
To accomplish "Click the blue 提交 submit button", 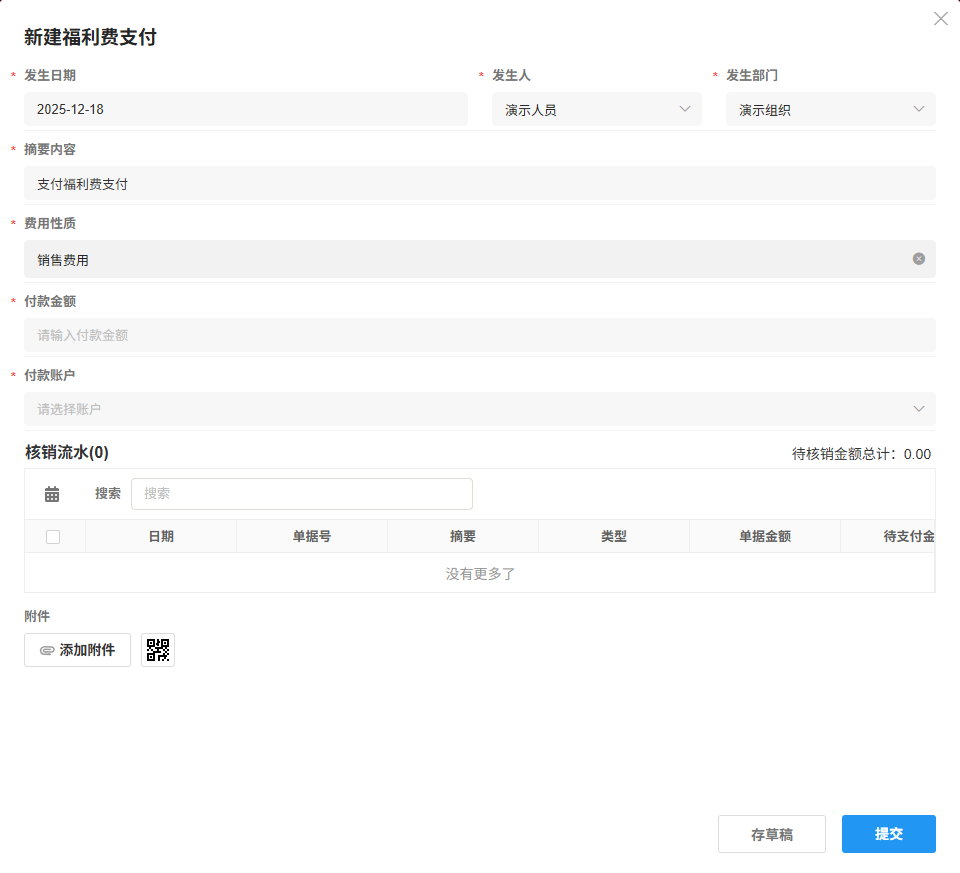I will point(887,833).
